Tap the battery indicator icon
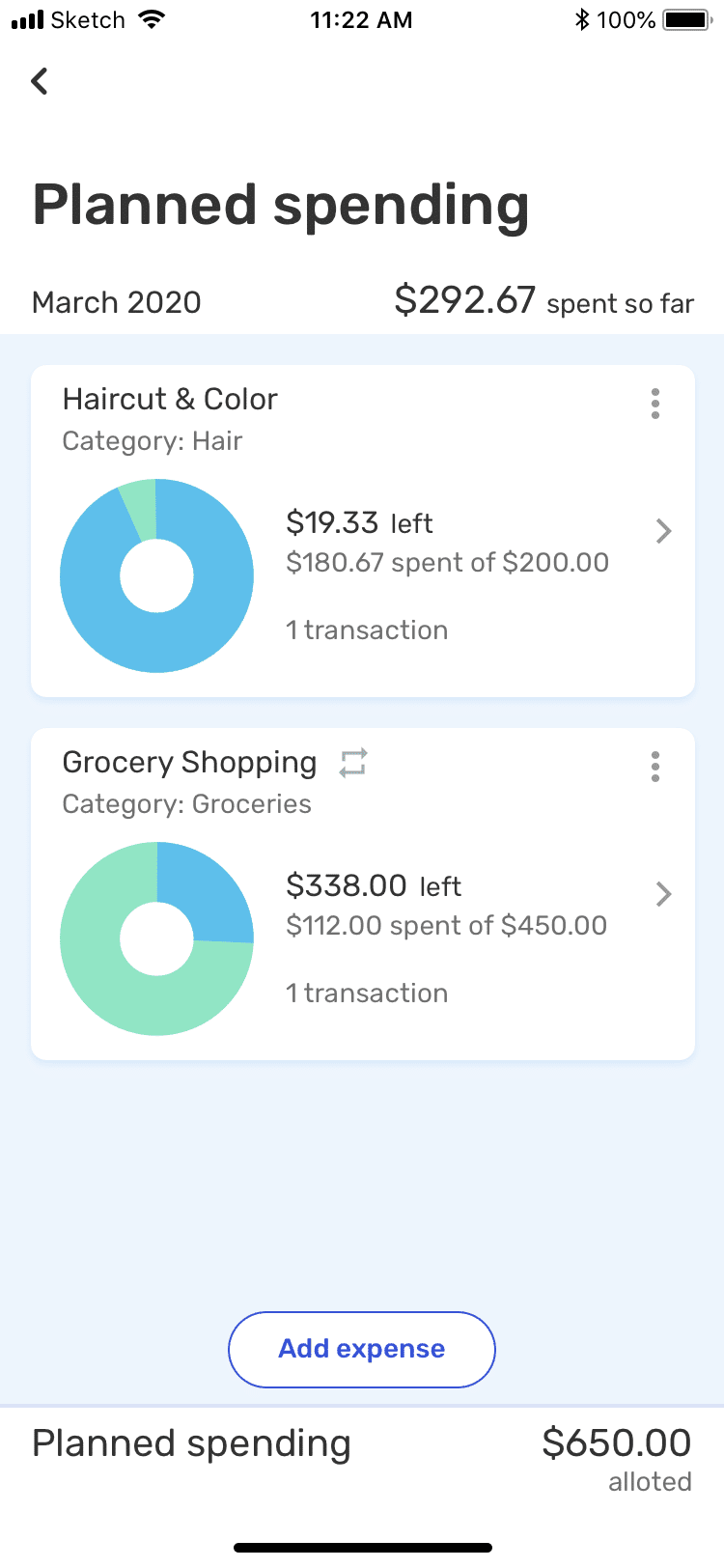The height and width of the screenshot is (1568, 724). tap(687, 20)
